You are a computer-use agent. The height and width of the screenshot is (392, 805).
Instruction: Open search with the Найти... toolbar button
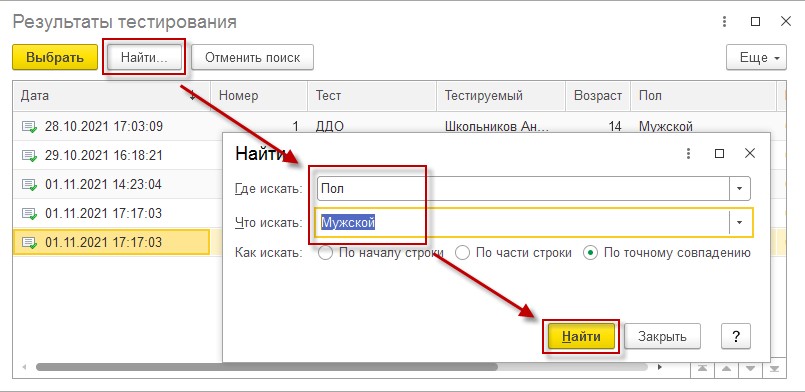(144, 57)
